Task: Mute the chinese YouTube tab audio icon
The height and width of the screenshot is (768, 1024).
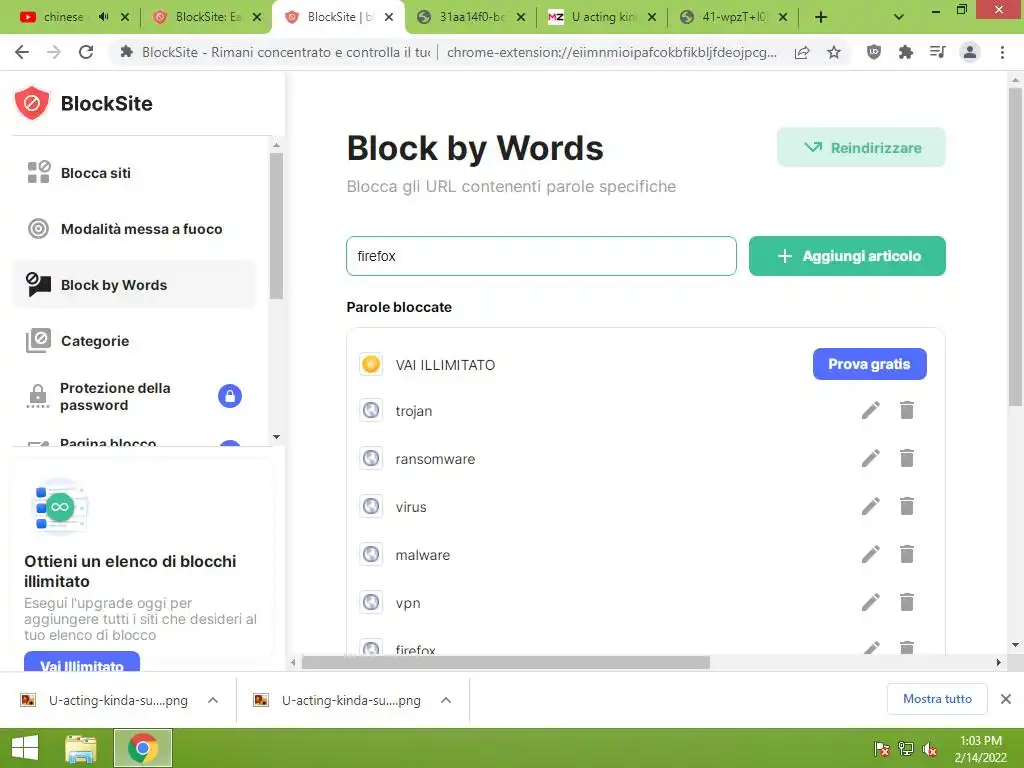Action: click(103, 17)
